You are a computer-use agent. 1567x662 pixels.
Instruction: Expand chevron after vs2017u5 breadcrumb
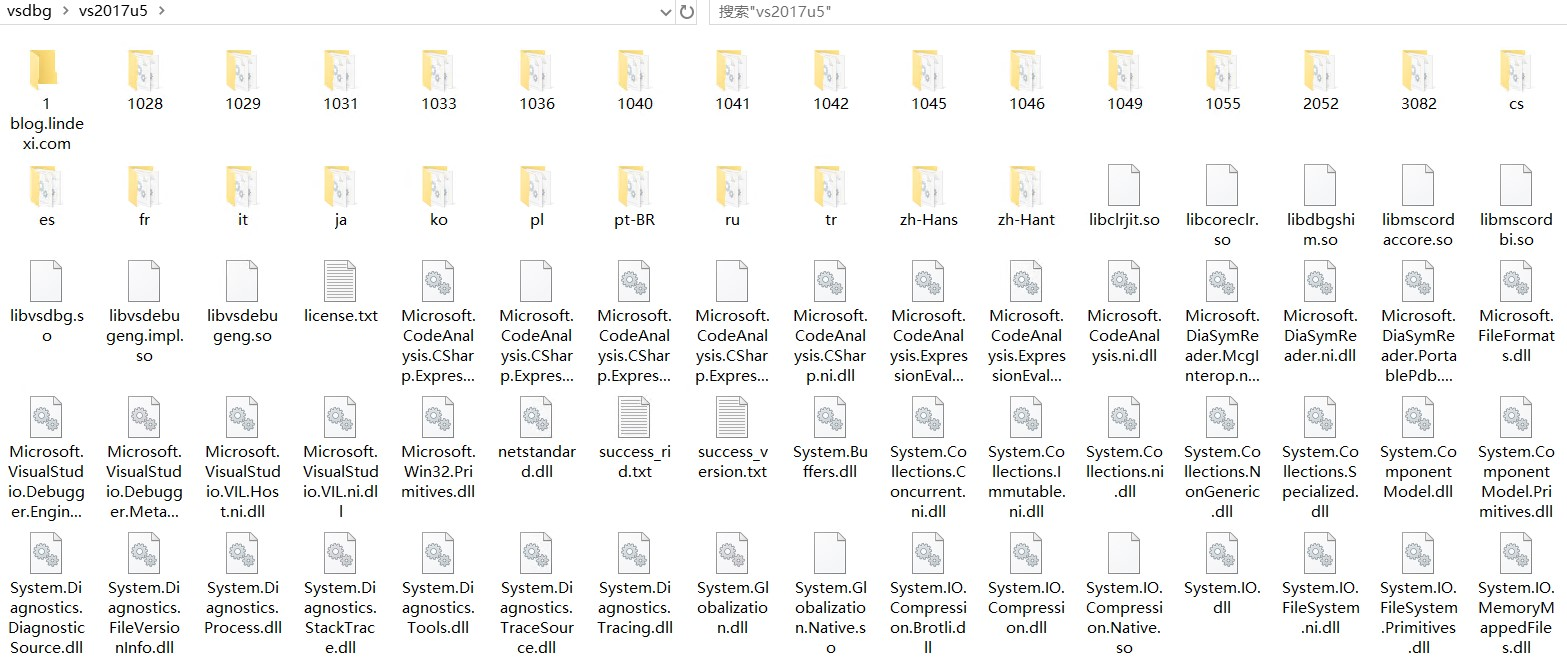point(161,11)
